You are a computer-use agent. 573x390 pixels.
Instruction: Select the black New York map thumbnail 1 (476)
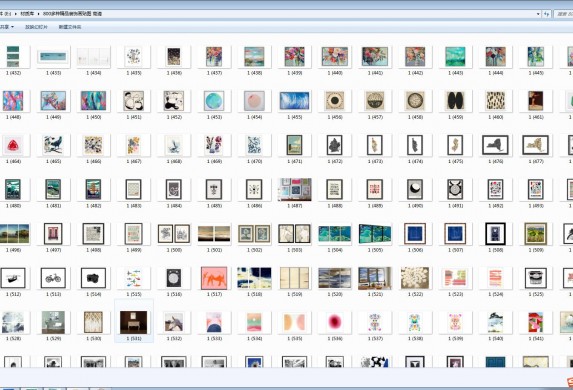[496, 145]
